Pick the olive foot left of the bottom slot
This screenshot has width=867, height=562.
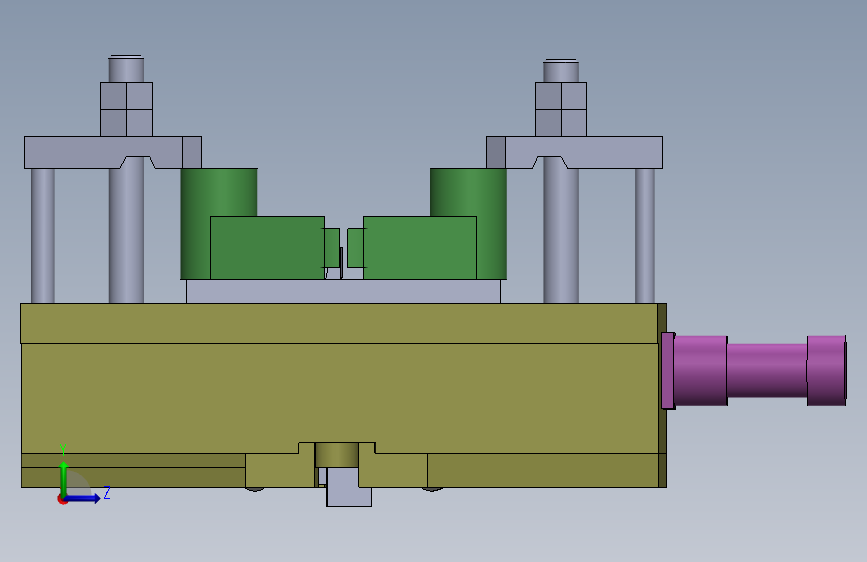tap(280, 470)
